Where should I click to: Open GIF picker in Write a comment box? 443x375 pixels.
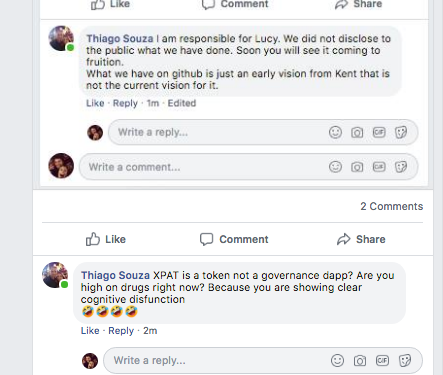[x=379, y=167]
